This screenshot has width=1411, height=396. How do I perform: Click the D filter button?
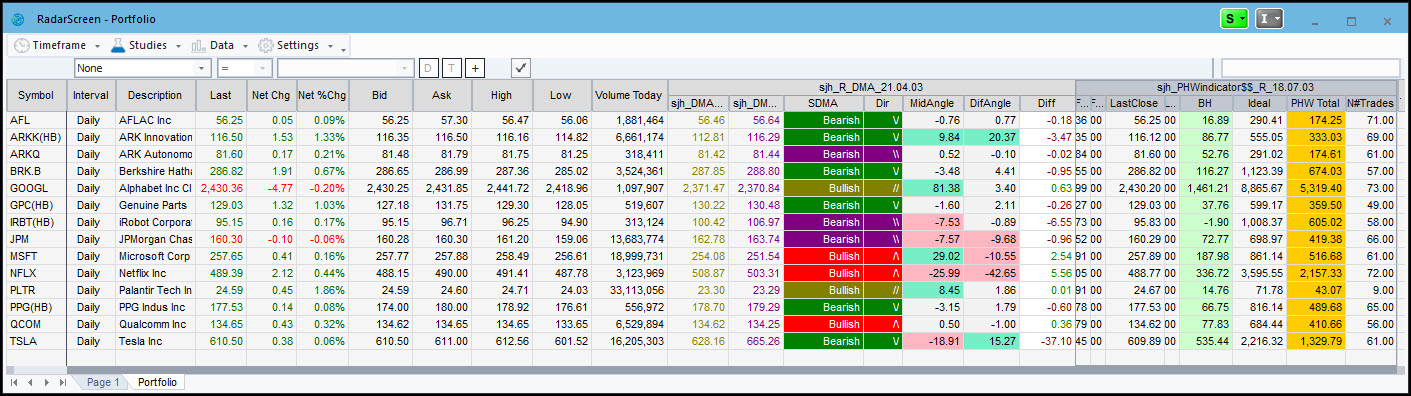click(x=428, y=68)
